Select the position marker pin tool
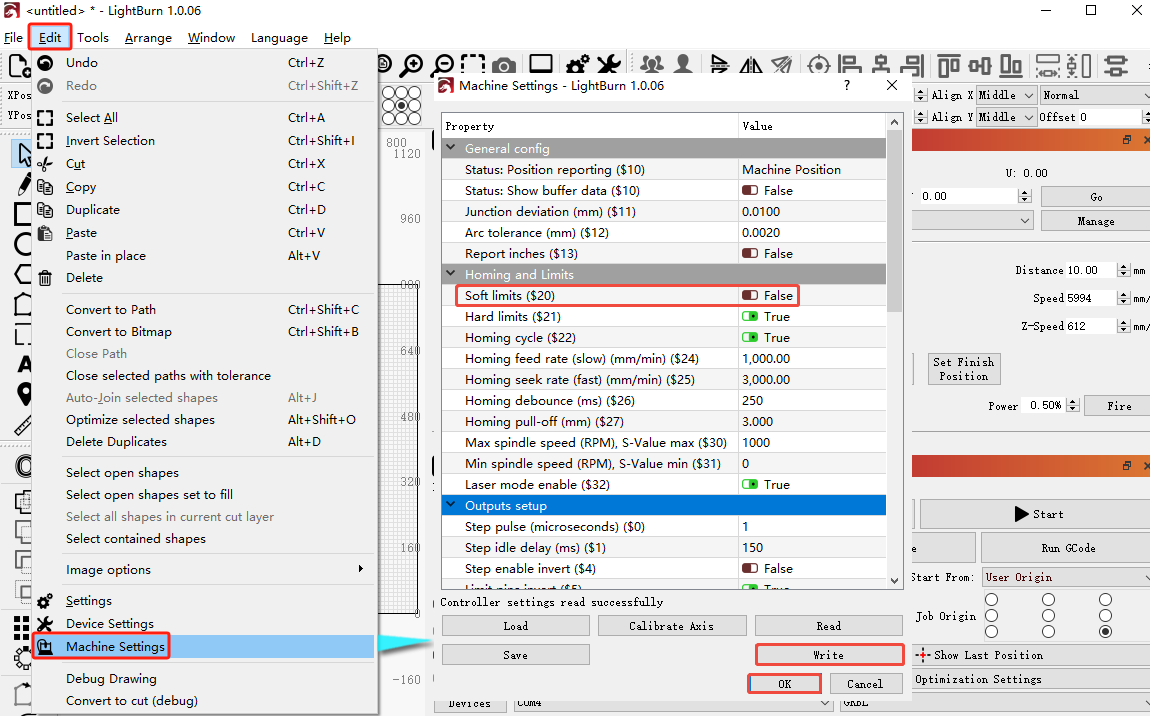The height and width of the screenshot is (716, 1152). coord(24,394)
